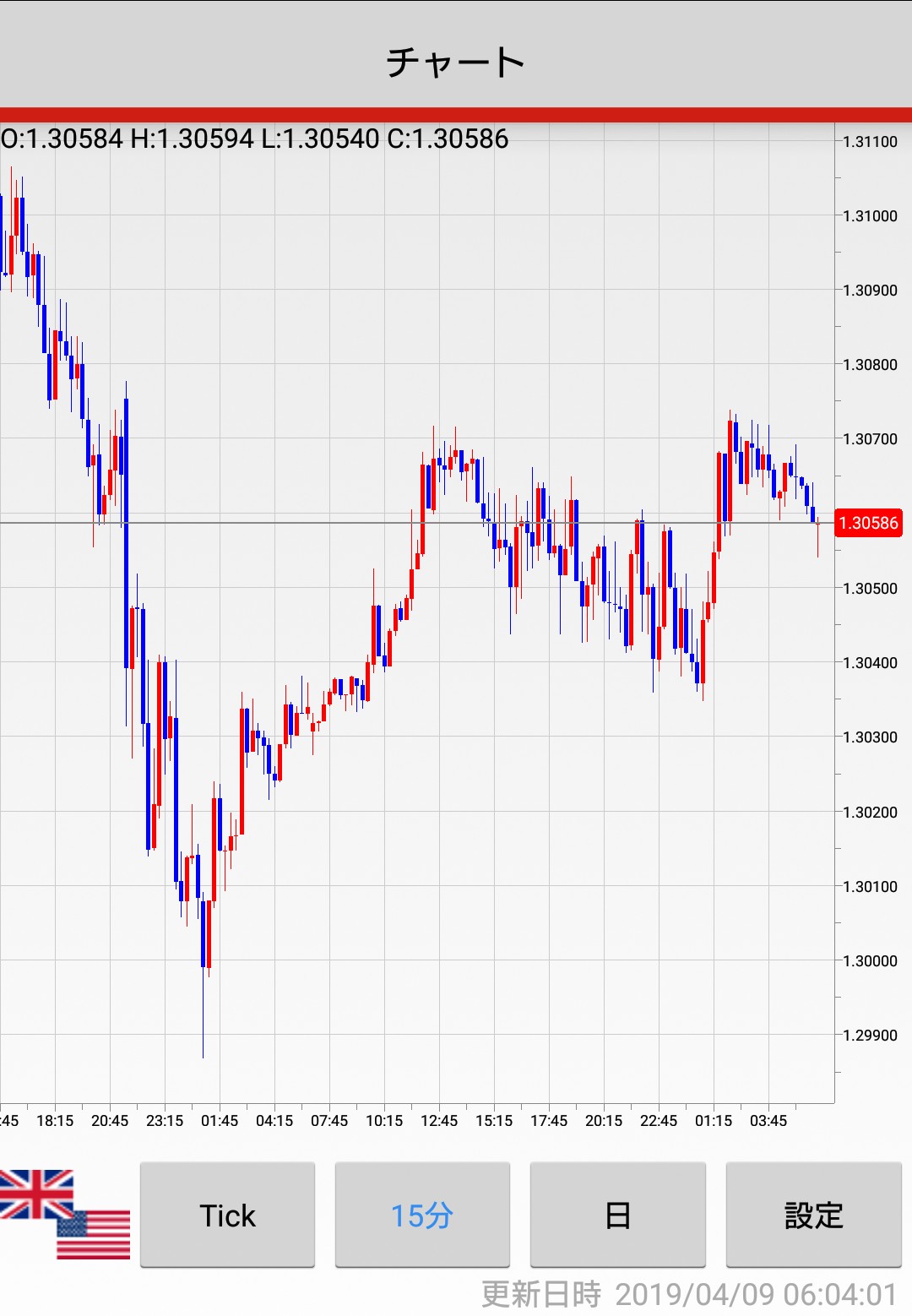912x1316 pixels.
Task: Tap the 01:45 time axis label
Action: click(x=220, y=1121)
